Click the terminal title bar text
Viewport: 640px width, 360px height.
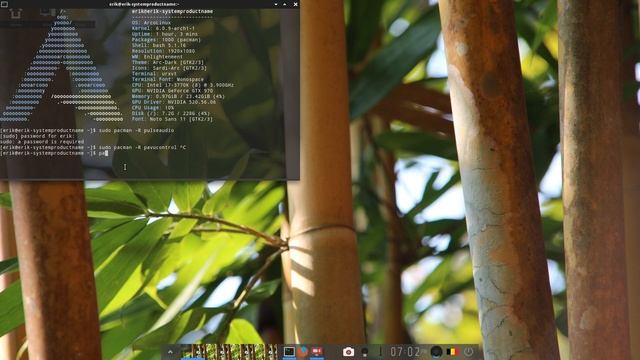click(144, 4)
